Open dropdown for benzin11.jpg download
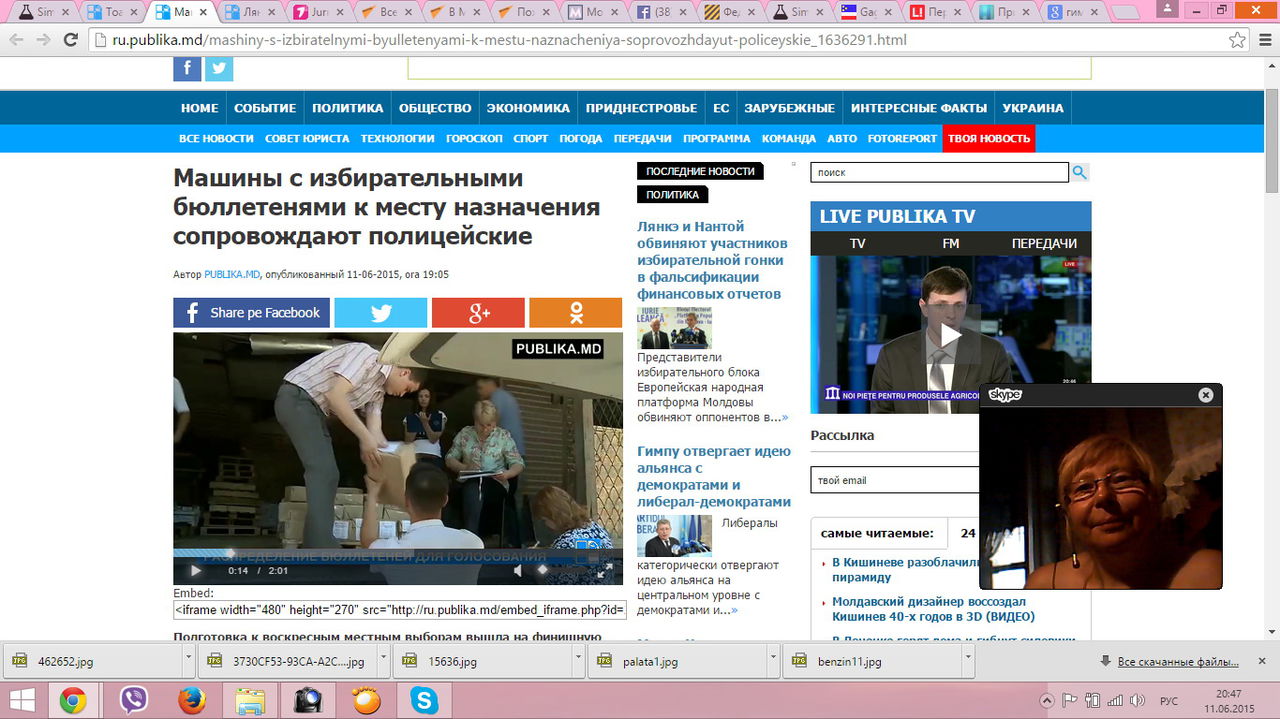1280x719 pixels. (968, 661)
